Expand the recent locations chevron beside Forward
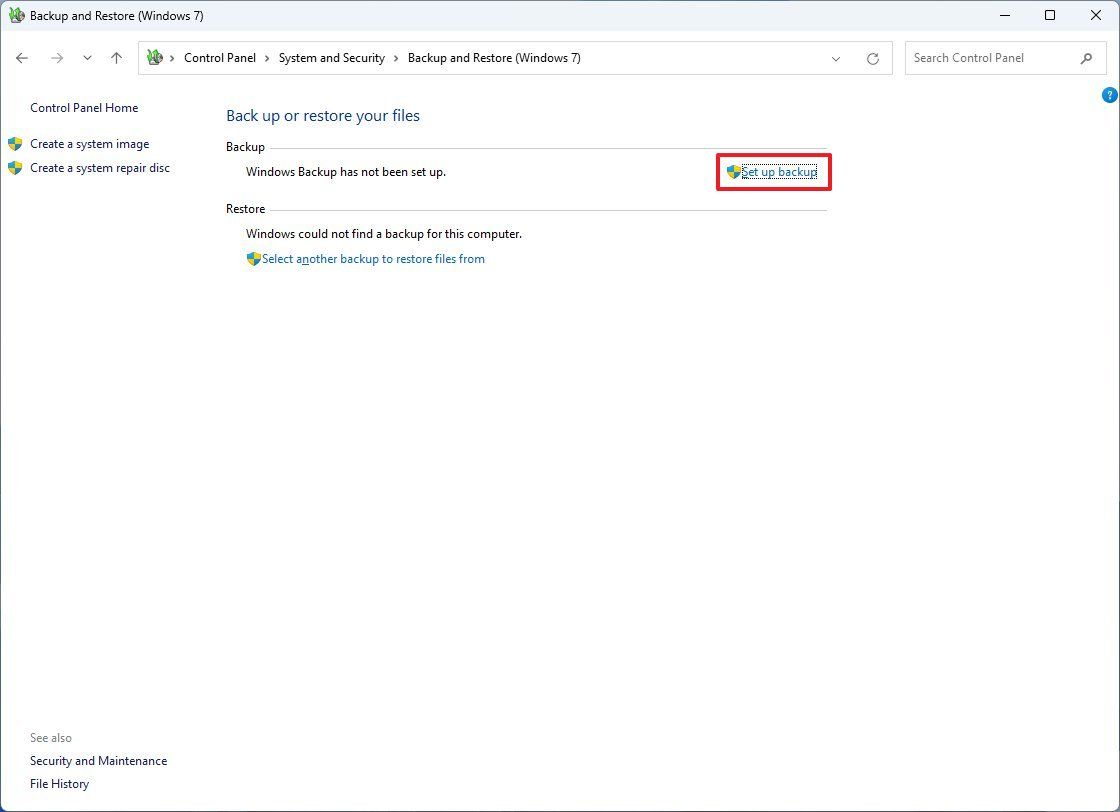This screenshot has width=1120, height=812. tap(87, 58)
